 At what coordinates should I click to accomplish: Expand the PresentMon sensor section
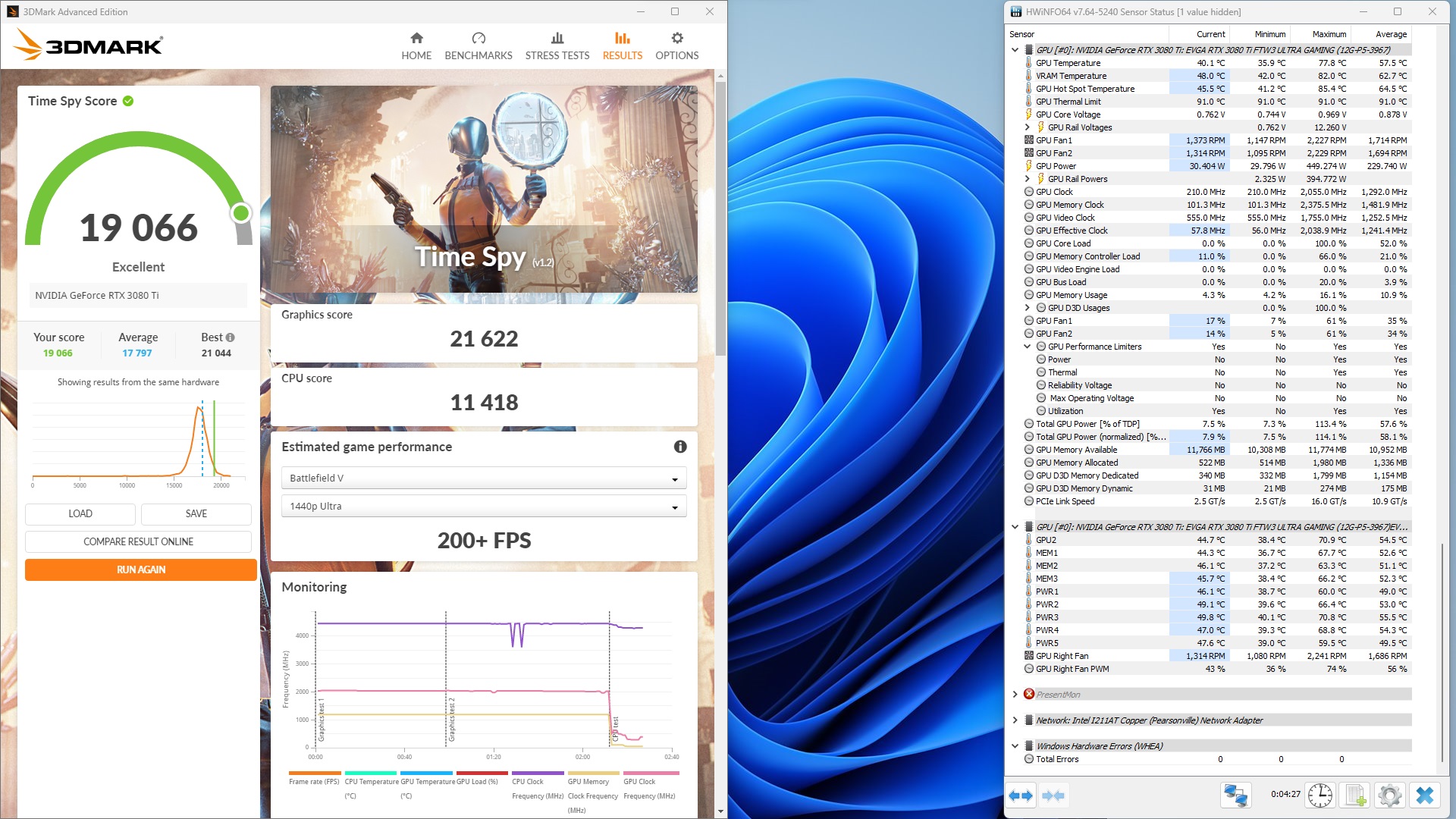pos(1015,695)
